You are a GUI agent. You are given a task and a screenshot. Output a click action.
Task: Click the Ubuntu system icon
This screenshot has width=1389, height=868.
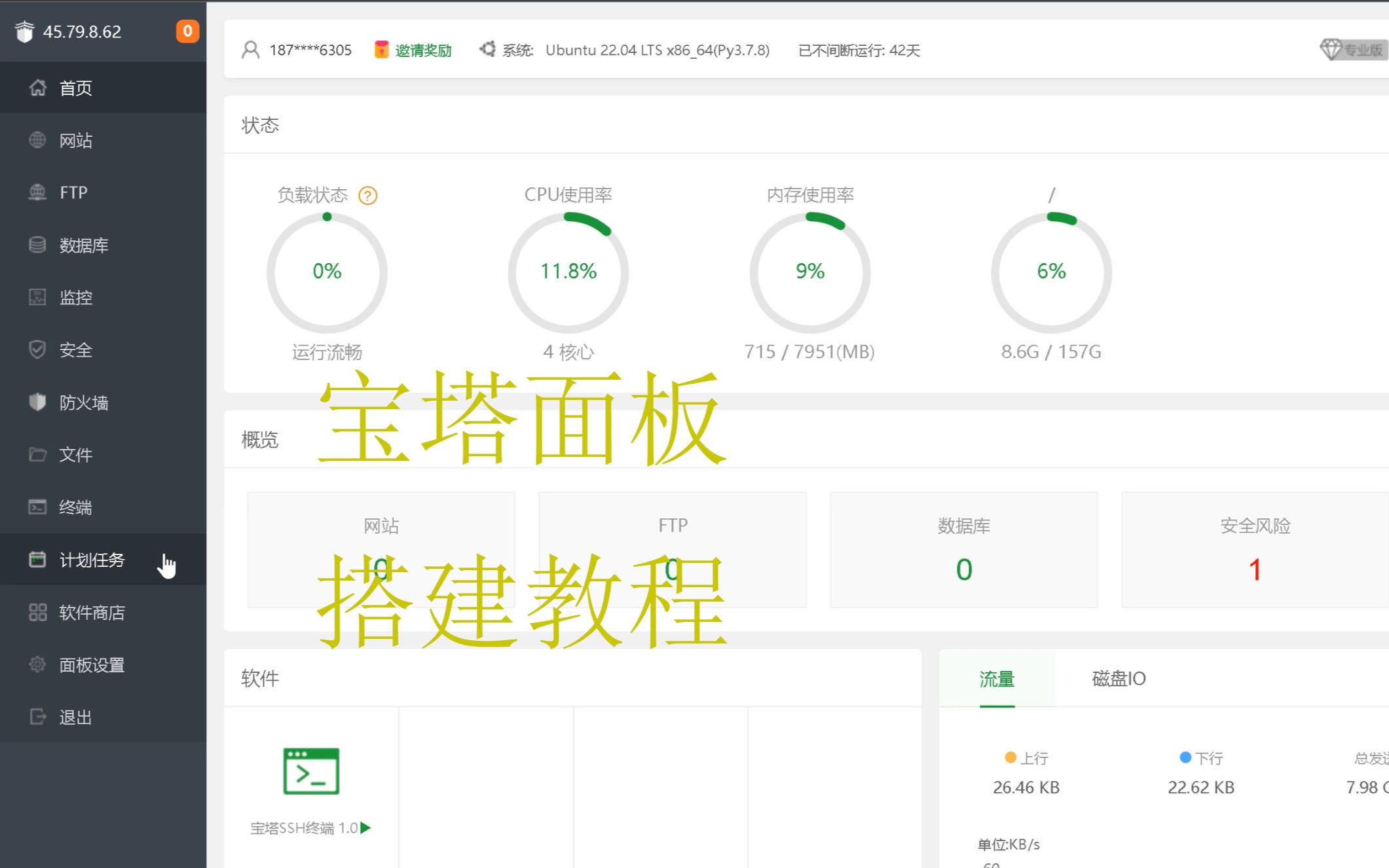tap(487, 49)
